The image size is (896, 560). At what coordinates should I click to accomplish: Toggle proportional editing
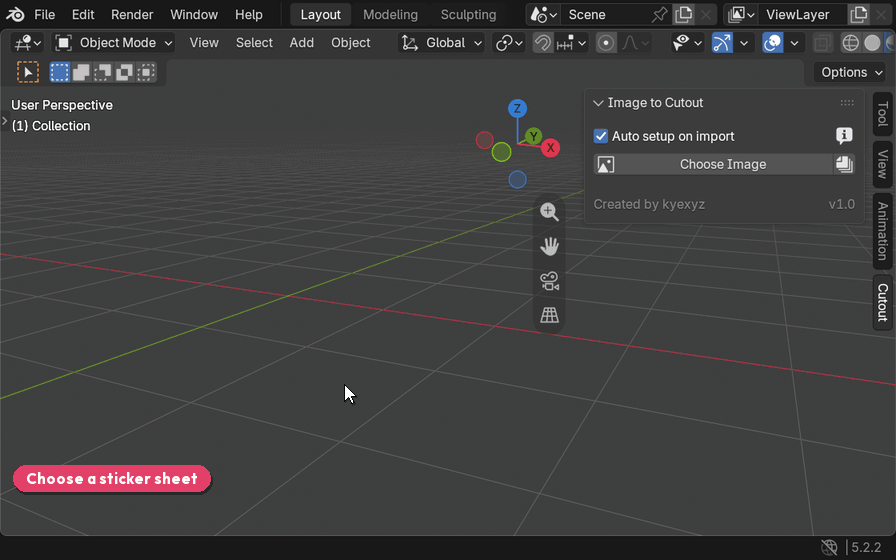click(x=606, y=43)
